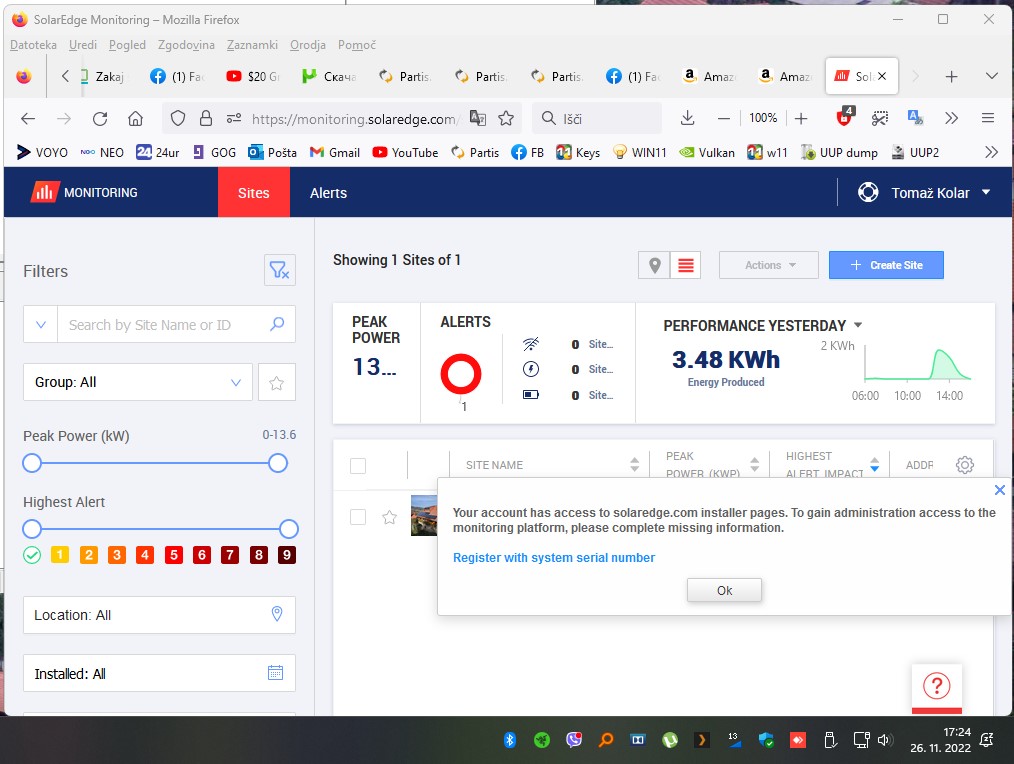Open uBlock extension icon with badge
The height and width of the screenshot is (764, 1014).
click(x=845, y=116)
